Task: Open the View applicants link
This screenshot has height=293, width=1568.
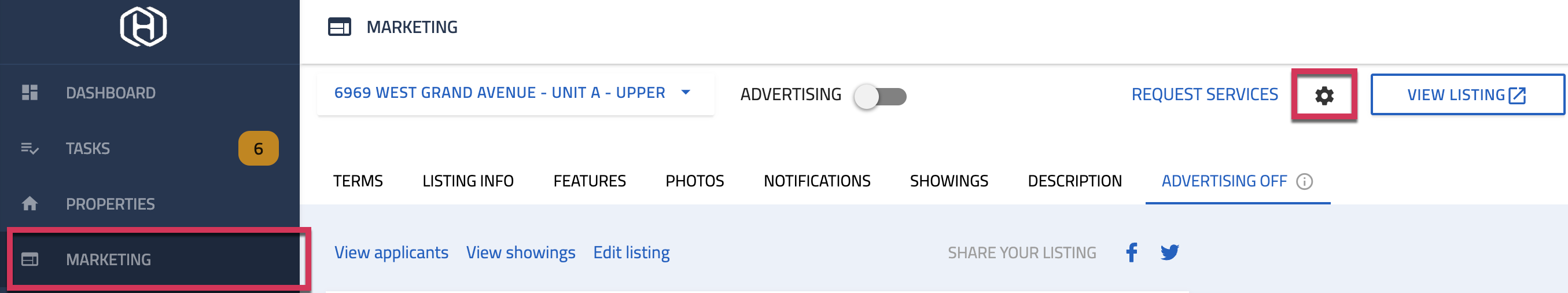Action: tap(391, 253)
